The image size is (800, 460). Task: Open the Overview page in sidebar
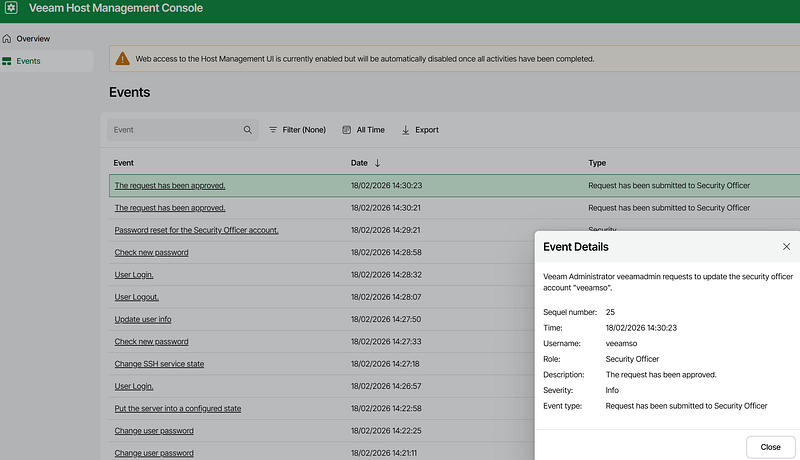point(32,39)
